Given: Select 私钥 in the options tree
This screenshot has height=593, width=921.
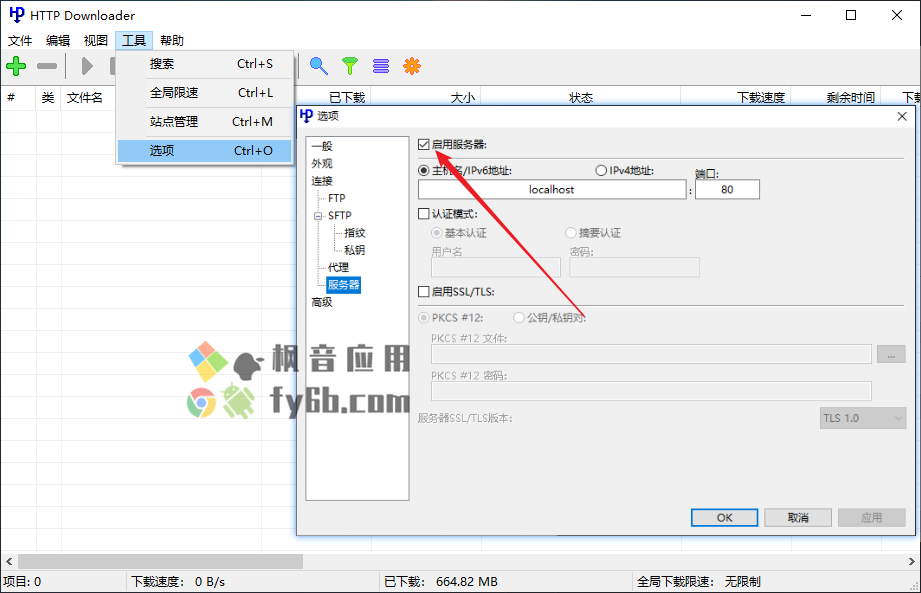Looking at the screenshot, I should click(x=354, y=250).
